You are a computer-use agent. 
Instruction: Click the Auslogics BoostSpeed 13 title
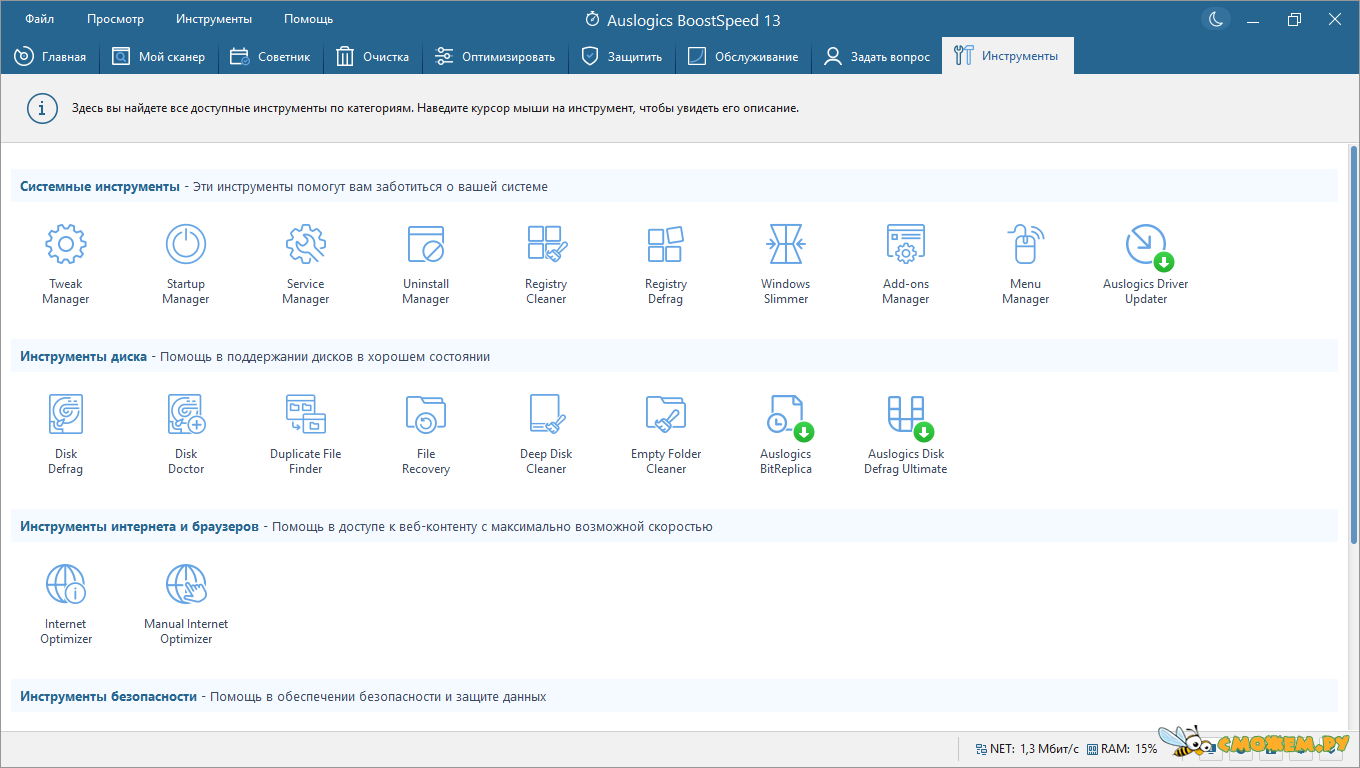[x=693, y=20]
